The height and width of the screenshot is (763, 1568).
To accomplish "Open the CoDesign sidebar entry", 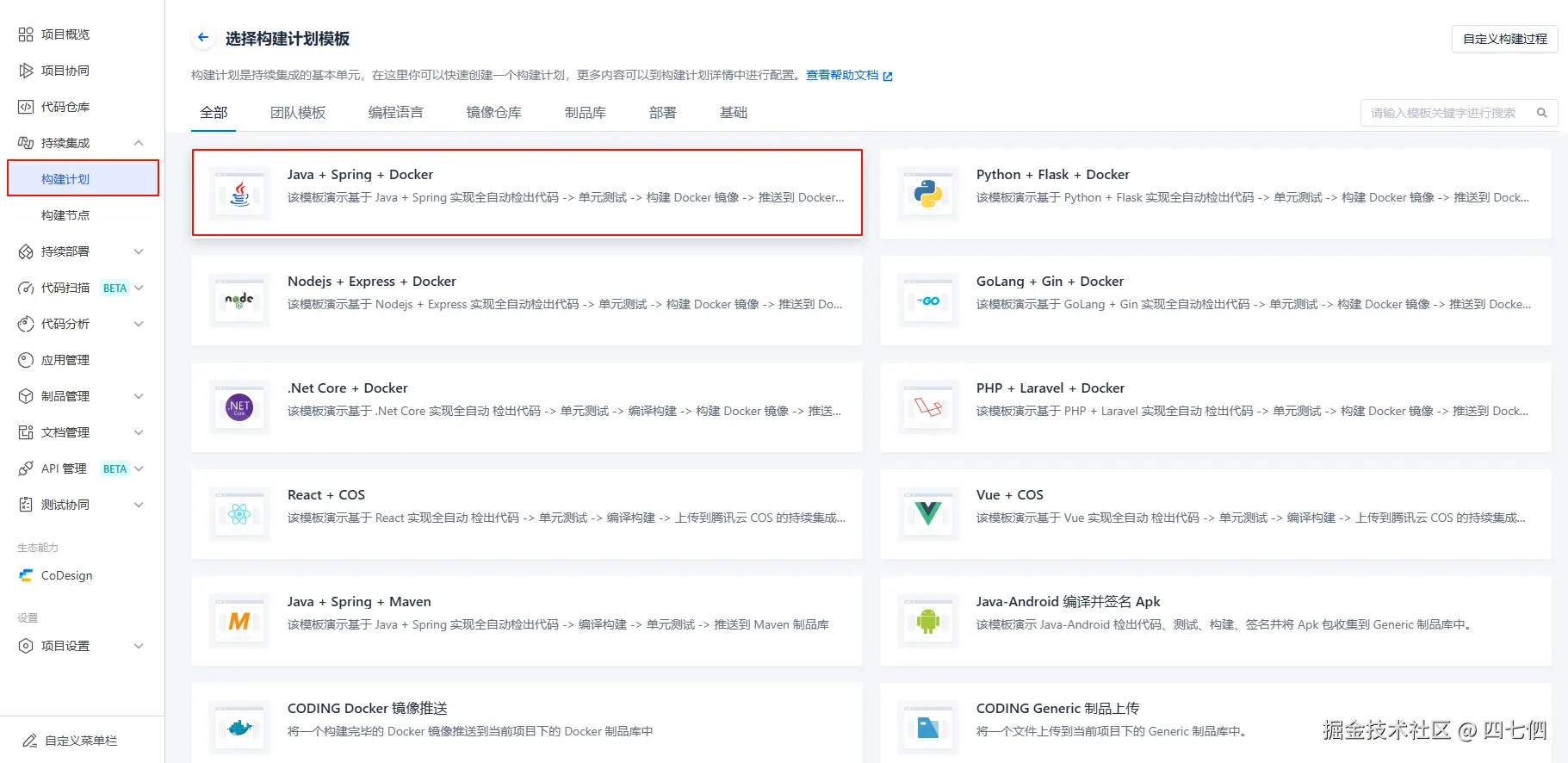I will 67,575.
